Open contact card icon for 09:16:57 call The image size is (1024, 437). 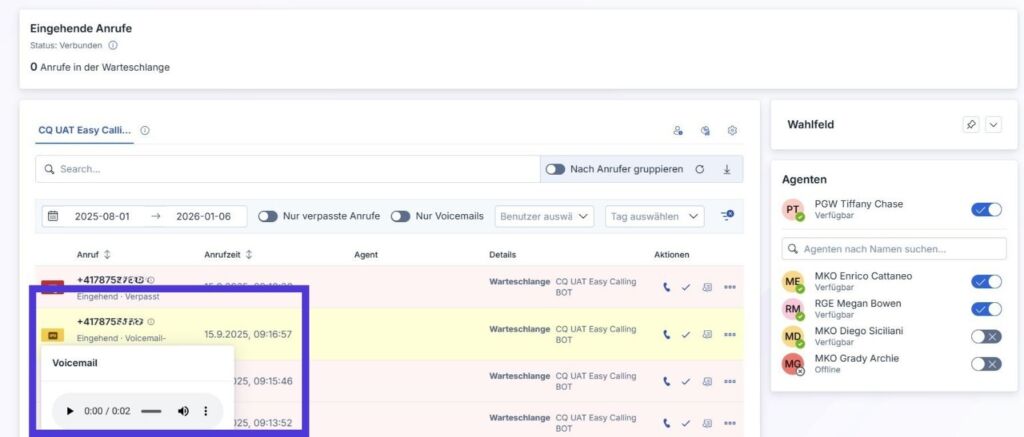tap(707, 334)
